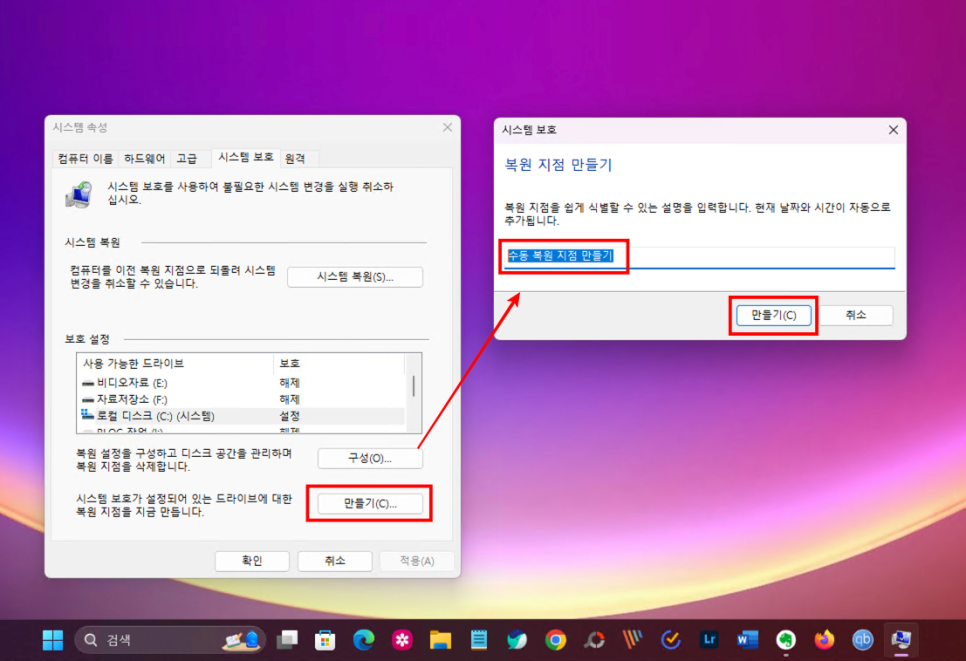Select the 로컬 디스크 (C:) (시스템) row
Viewport: 966px width, 661px height.
[x=241, y=416]
